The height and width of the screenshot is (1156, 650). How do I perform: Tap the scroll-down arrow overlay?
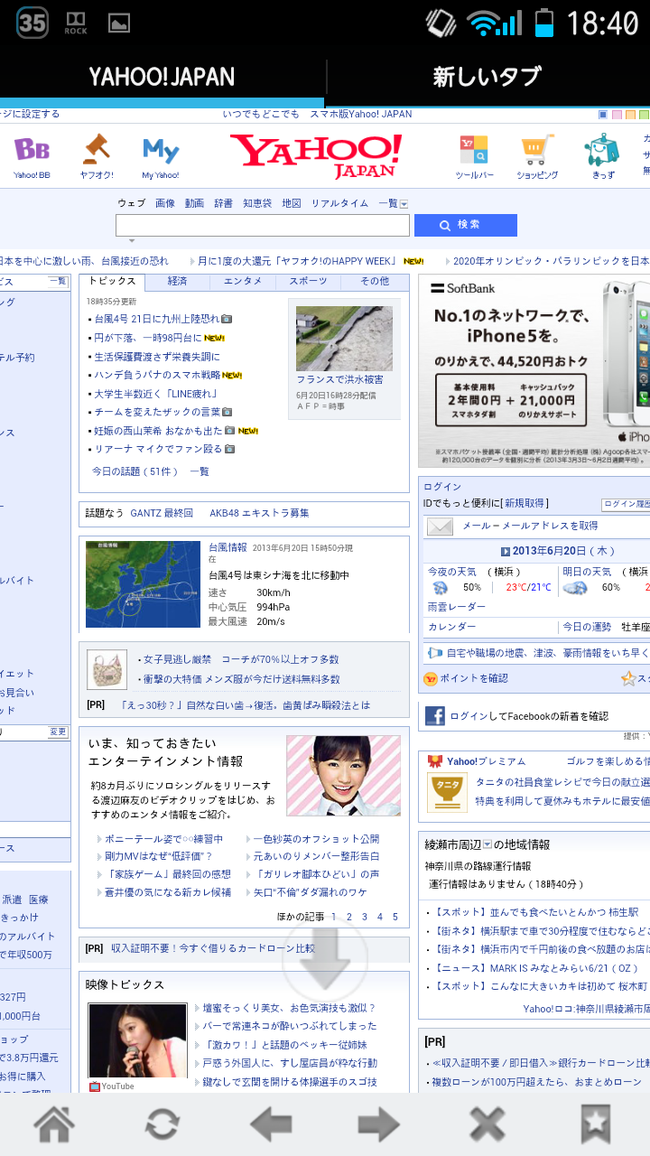click(x=324, y=958)
